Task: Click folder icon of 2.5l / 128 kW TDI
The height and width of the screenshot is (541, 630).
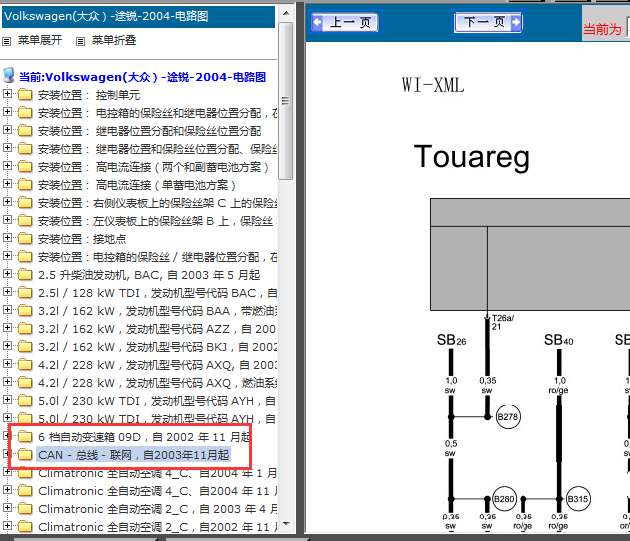Action: point(25,293)
